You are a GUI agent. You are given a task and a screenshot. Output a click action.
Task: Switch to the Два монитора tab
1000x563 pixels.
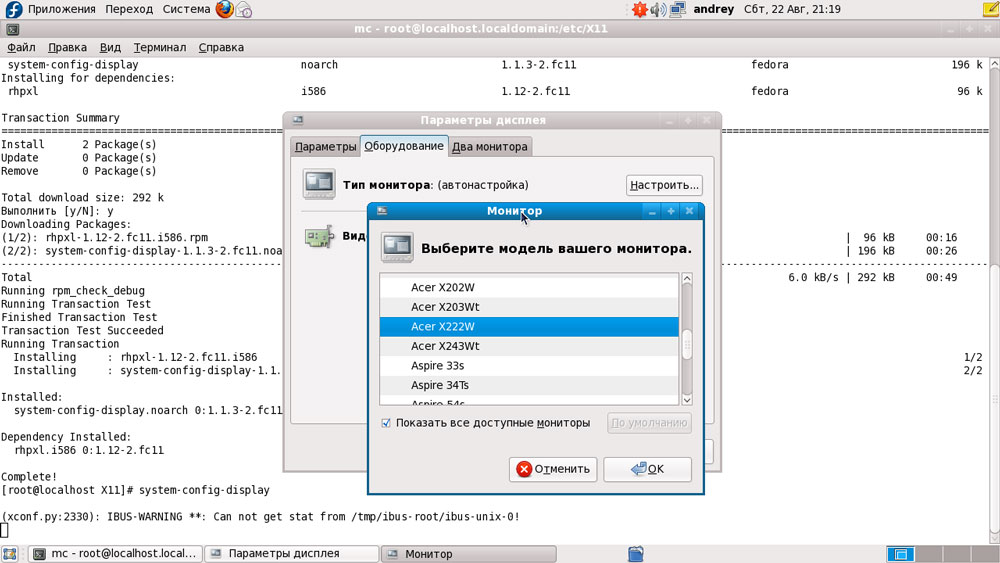coord(489,147)
